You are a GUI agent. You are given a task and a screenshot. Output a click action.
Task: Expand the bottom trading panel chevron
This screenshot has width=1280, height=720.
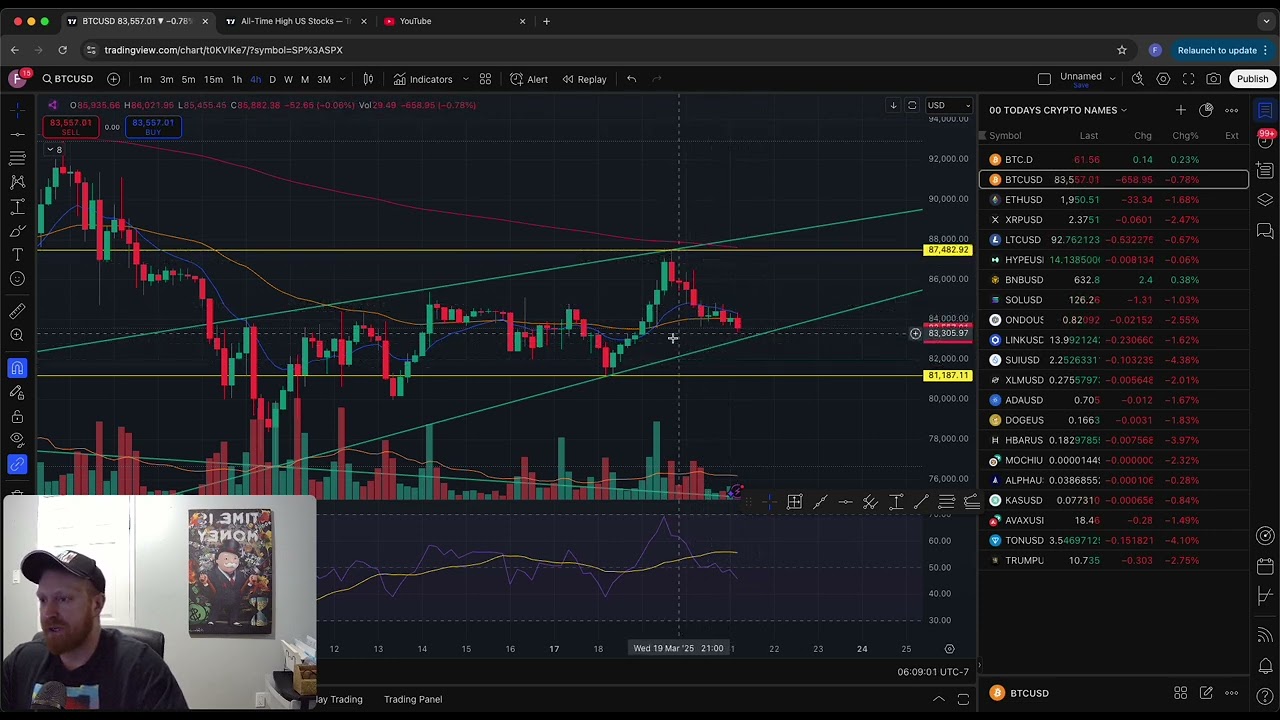click(x=938, y=699)
